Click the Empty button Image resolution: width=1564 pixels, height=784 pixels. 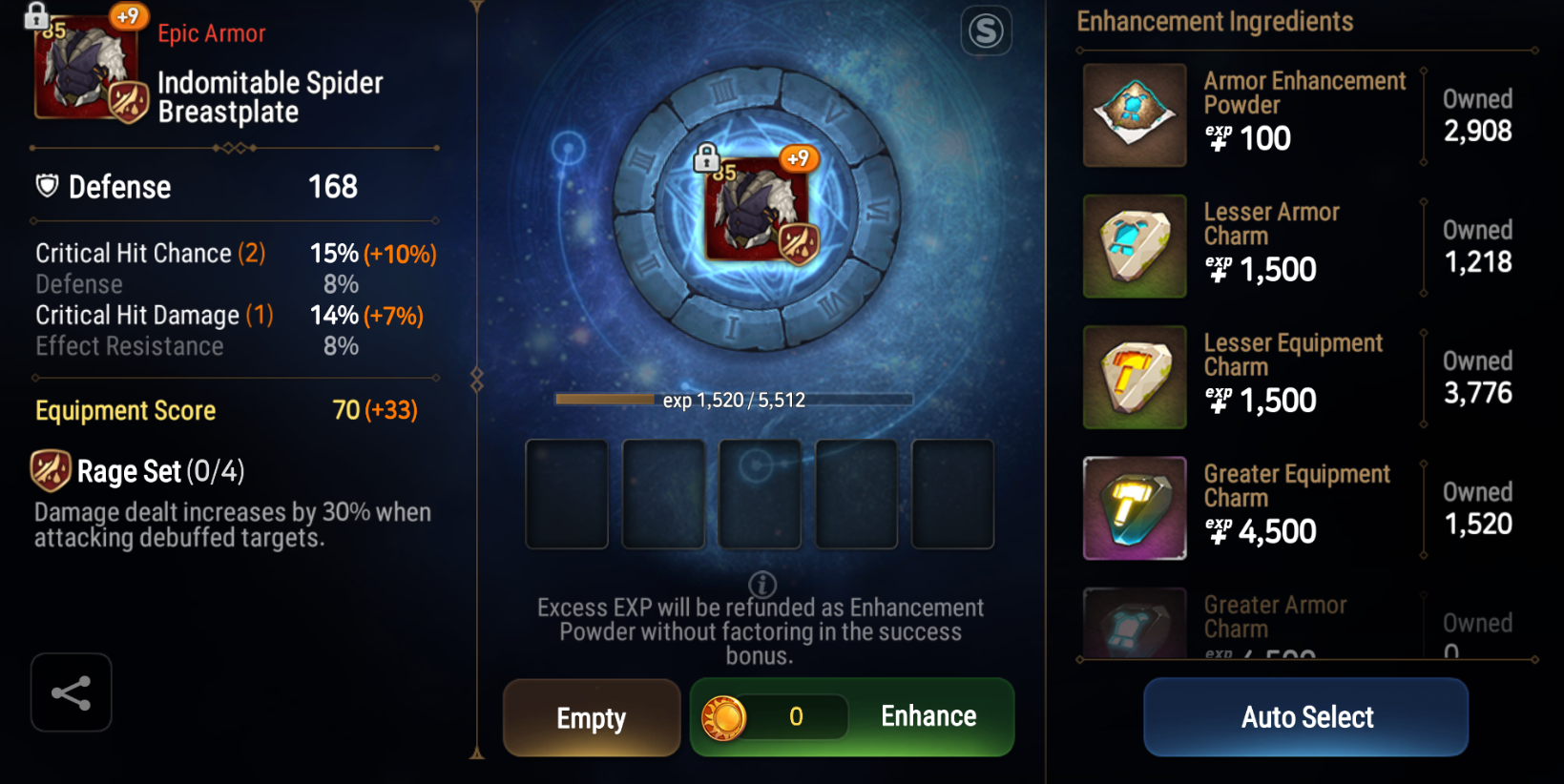(x=592, y=717)
